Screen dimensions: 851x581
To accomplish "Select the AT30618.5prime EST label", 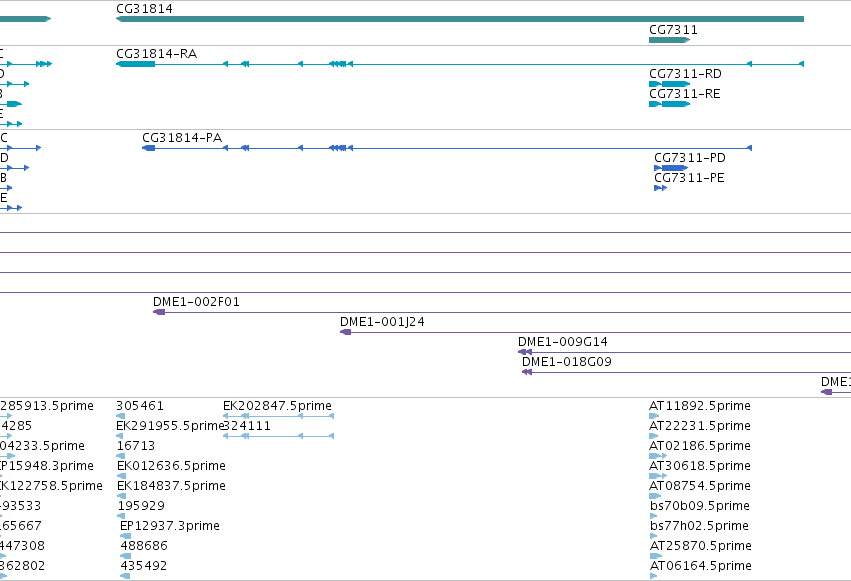I will (x=700, y=466).
